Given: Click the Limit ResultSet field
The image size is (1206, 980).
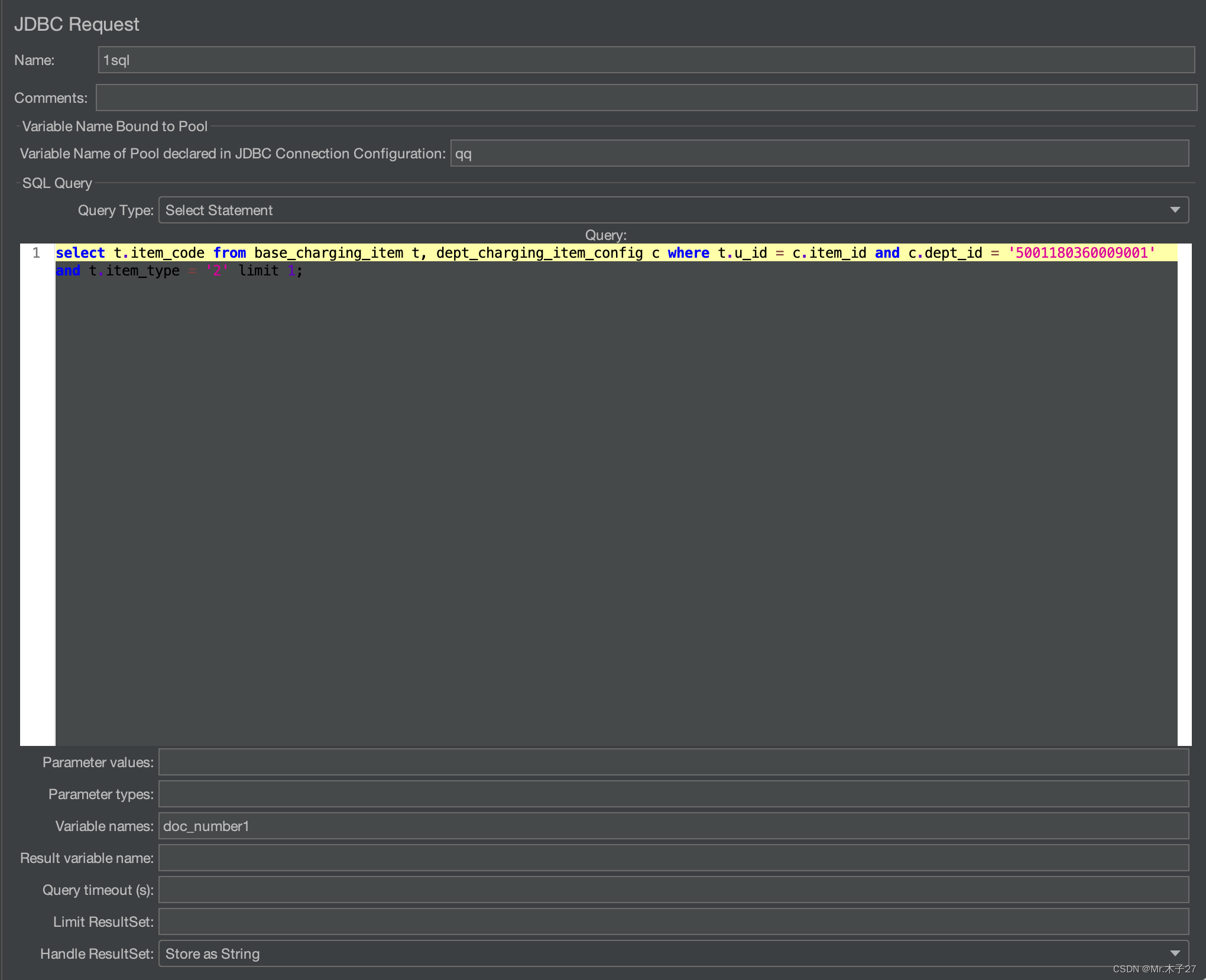Looking at the screenshot, I should coord(673,922).
